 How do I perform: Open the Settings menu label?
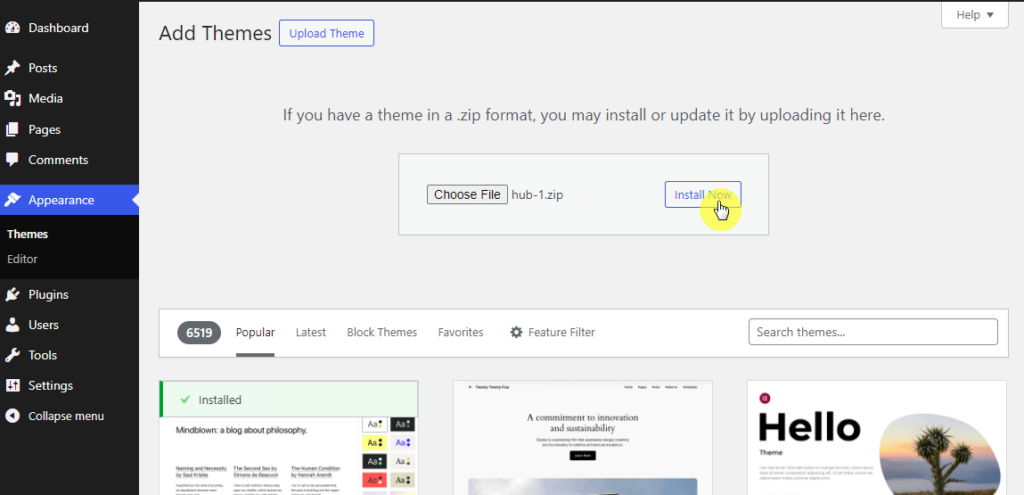(50, 385)
